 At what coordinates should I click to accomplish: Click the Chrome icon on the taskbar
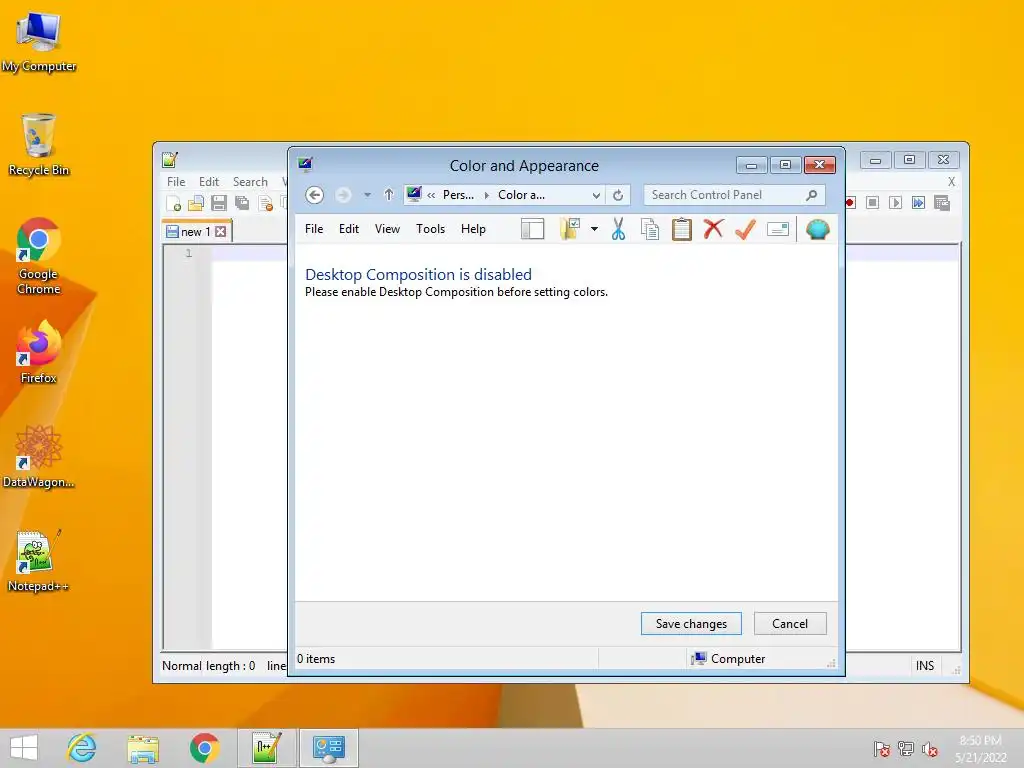204,748
